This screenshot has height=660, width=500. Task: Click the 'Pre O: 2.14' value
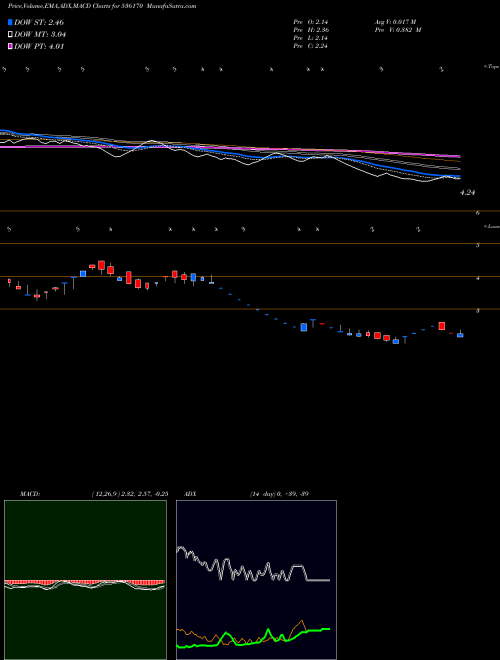point(311,22)
